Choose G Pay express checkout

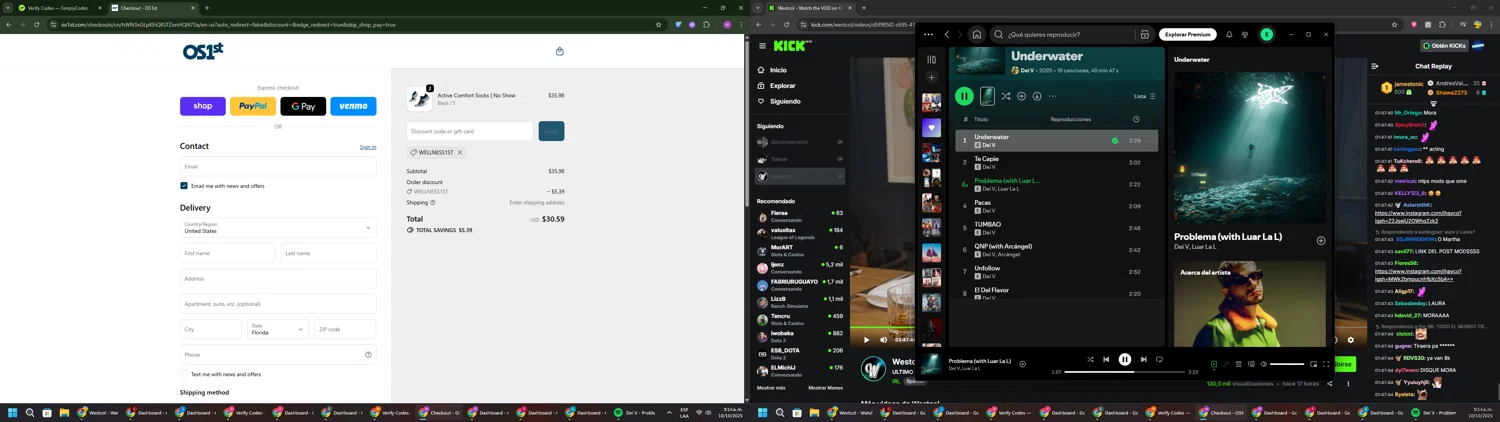click(x=303, y=106)
